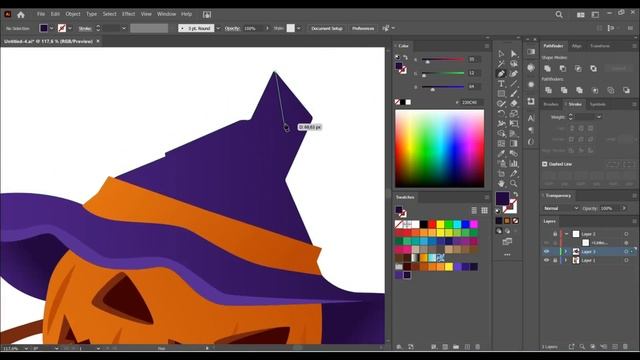This screenshot has height=360, width=640.
Task: Click the Minus Front shape mode icon
Action: [x=563, y=69]
